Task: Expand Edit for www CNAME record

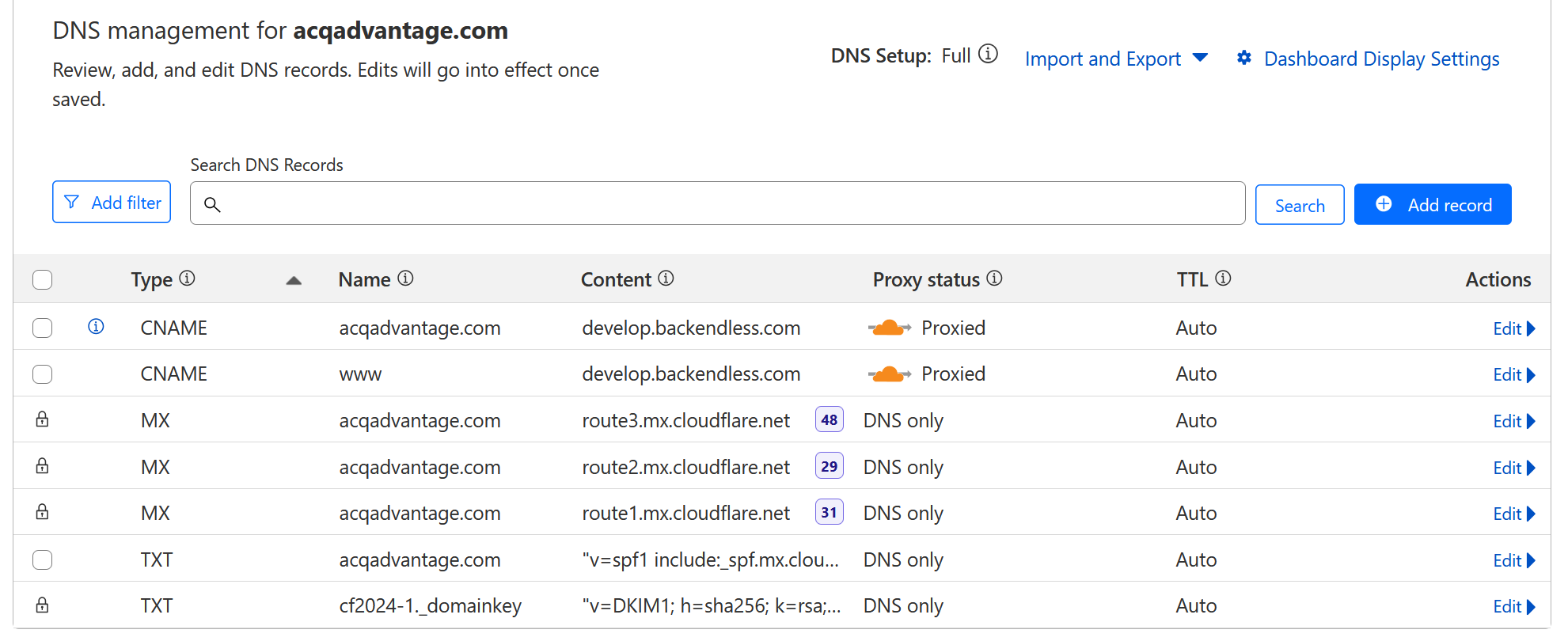Action: [1513, 374]
